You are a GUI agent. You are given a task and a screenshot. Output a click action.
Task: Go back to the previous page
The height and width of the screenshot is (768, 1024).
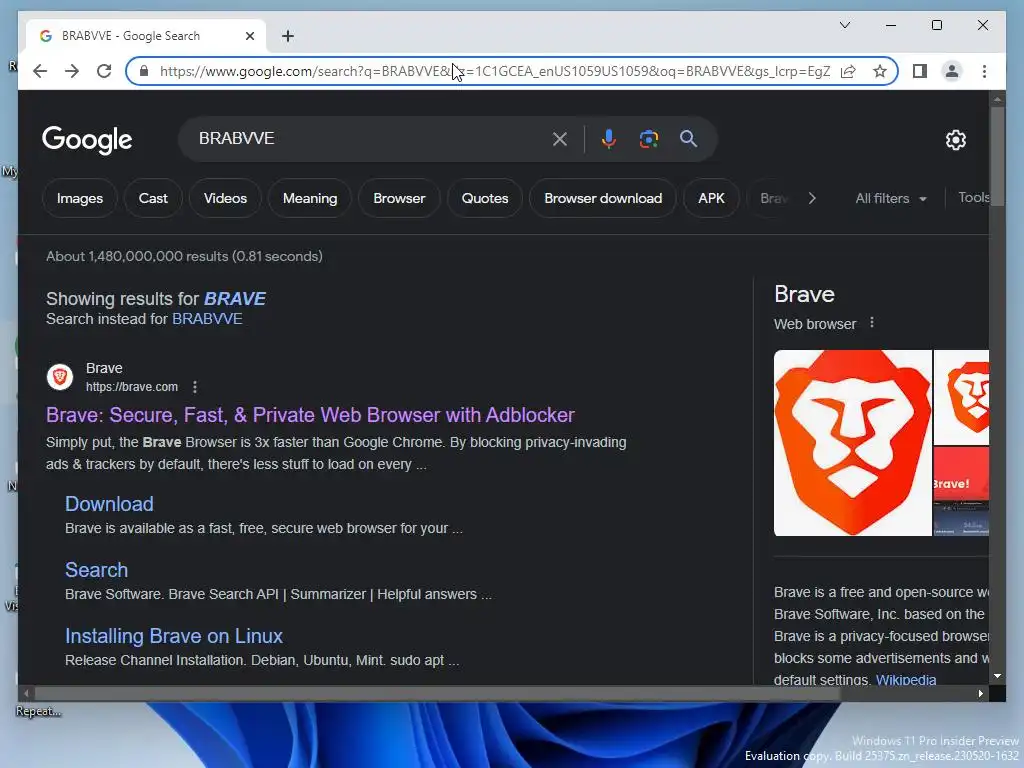tap(40, 71)
